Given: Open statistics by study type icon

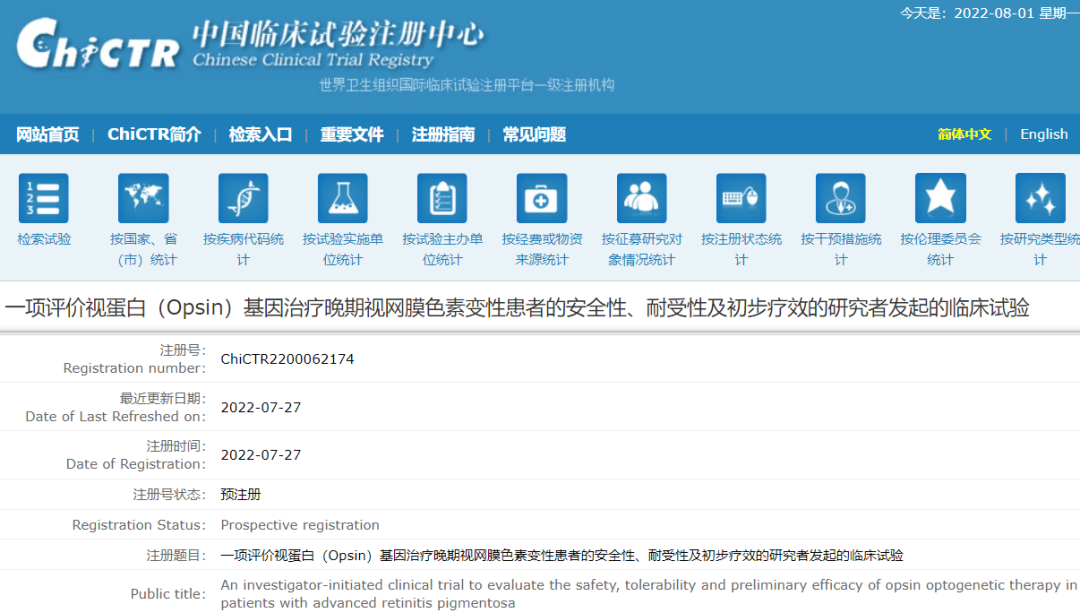Looking at the screenshot, I should coord(1039,198).
